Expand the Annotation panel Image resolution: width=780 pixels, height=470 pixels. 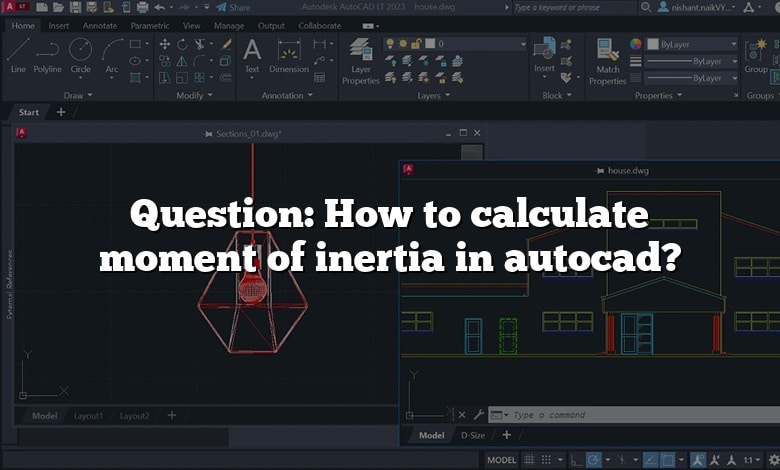pyautogui.click(x=288, y=95)
